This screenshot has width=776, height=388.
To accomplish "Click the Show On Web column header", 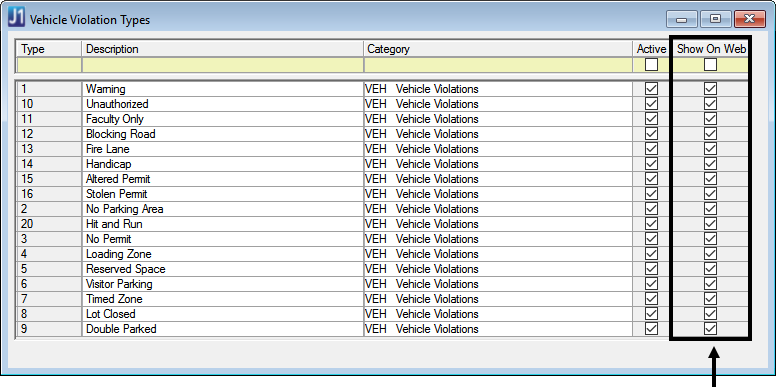I will [711, 49].
